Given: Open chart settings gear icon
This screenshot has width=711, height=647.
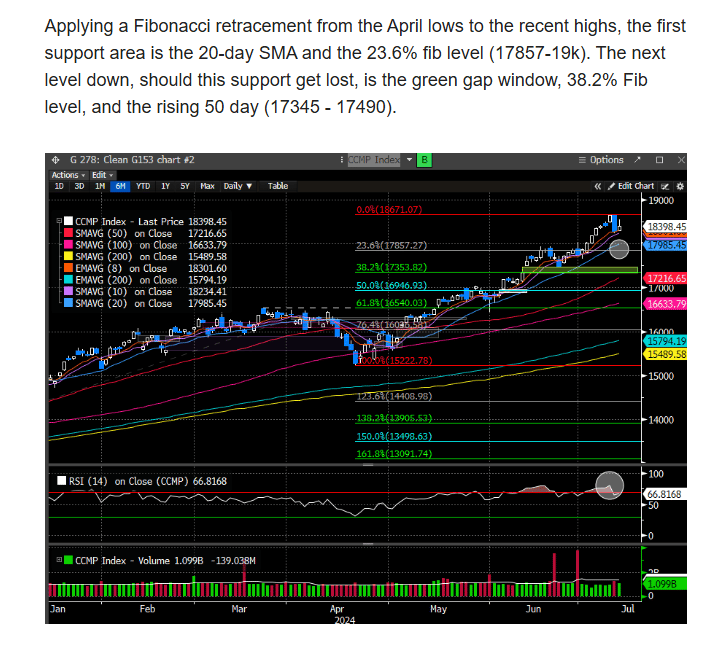Looking at the screenshot, I should tap(680, 186).
